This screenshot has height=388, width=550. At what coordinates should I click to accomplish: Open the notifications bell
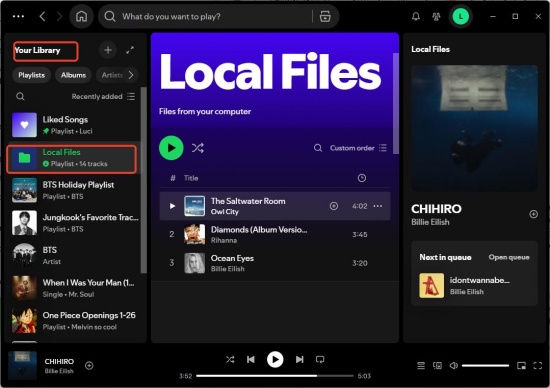pyautogui.click(x=416, y=16)
